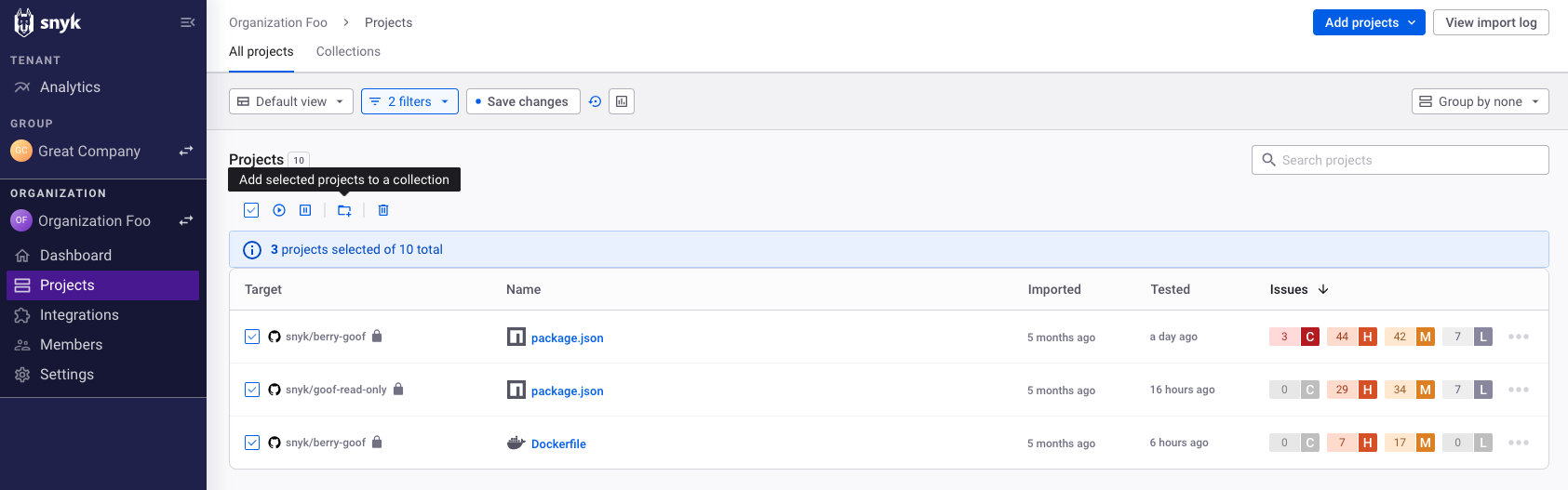This screenshot has width=1568, height=490.
Task: Open options menu for goof-read-only row
Action: (1519, 390)
